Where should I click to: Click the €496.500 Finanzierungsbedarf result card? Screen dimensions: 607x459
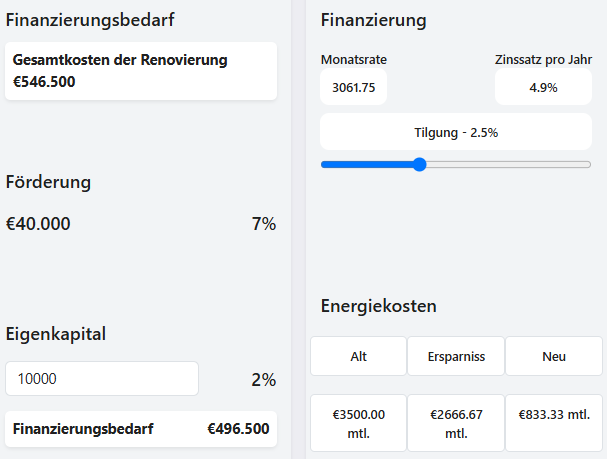(x=140, y=429)
